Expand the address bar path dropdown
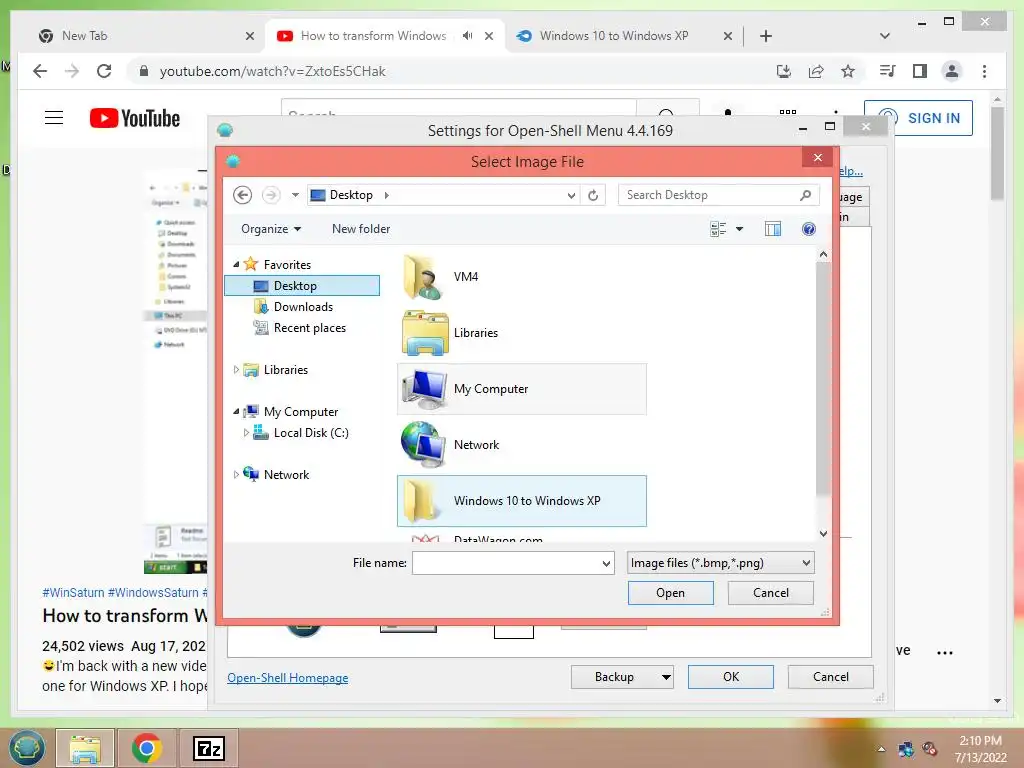The width and height of the screenshot is (1024, 768). (x=571, y=195)
